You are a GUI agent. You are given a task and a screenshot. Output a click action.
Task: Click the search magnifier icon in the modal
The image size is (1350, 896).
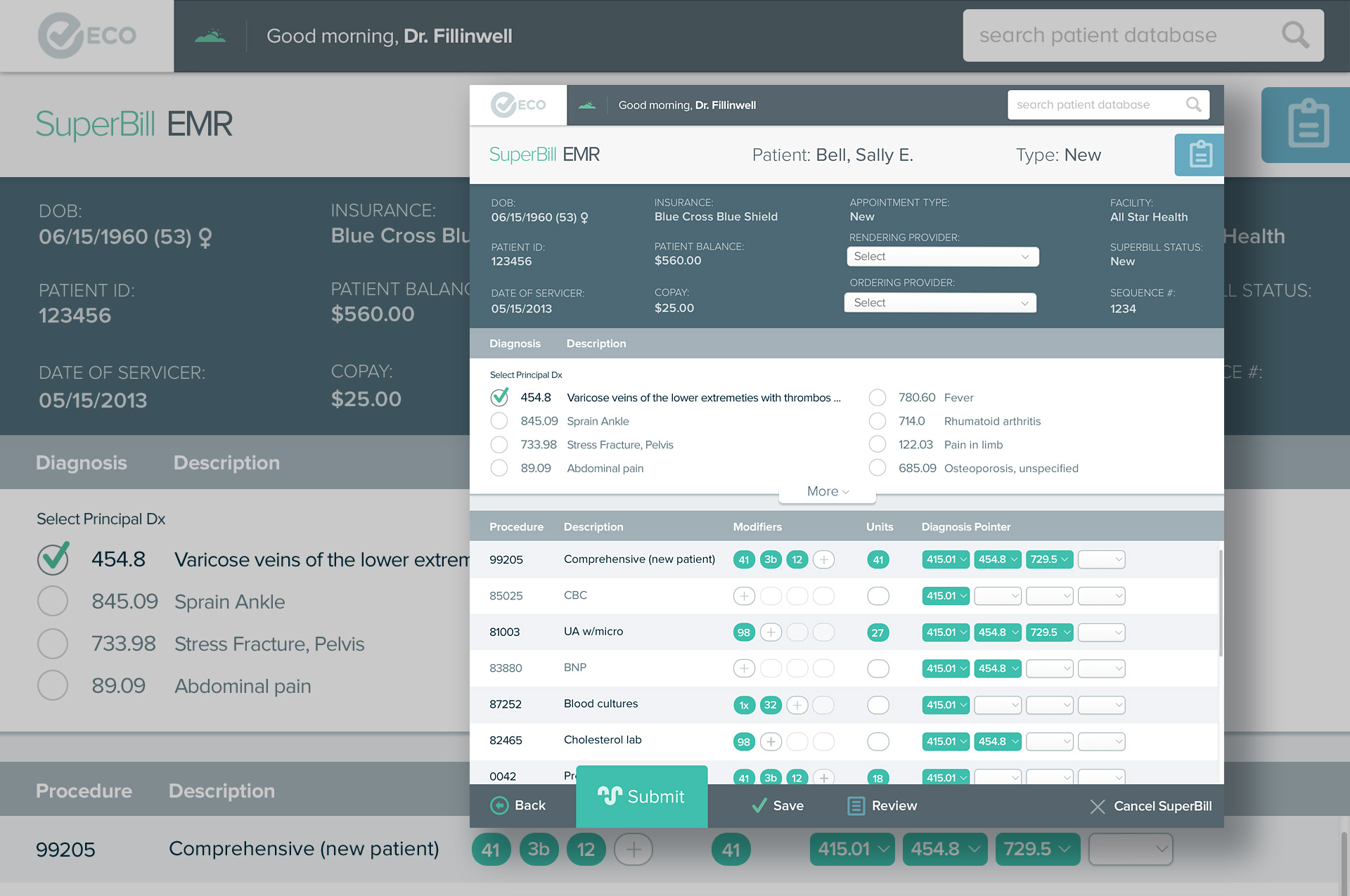coord(1193,105)
